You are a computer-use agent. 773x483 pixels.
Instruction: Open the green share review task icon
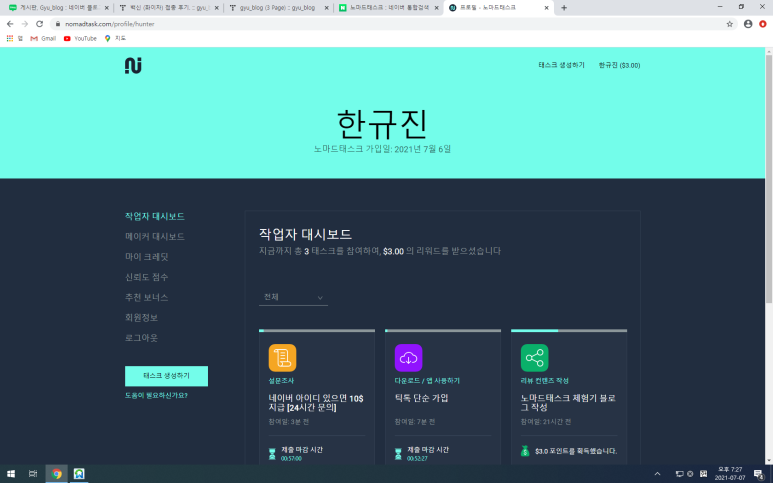tap(534, 358)
